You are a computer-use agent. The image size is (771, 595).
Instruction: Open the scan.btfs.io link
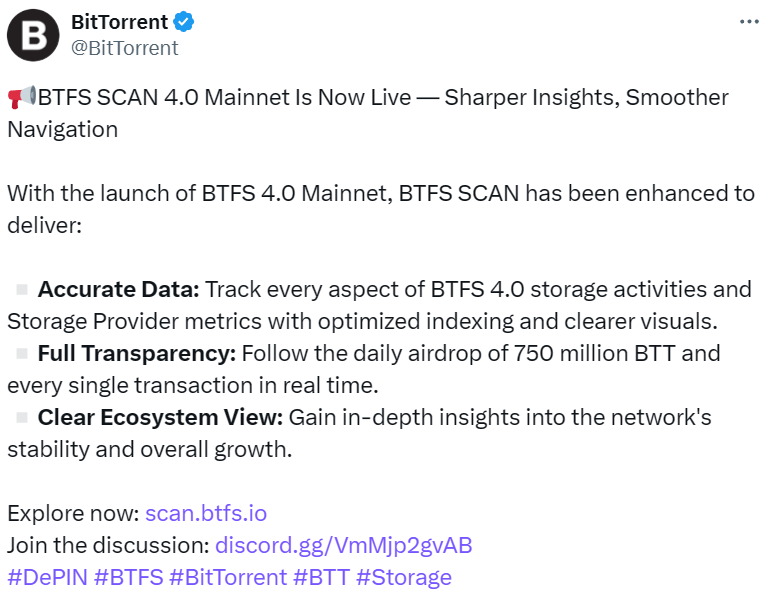(x=206, y=513)
